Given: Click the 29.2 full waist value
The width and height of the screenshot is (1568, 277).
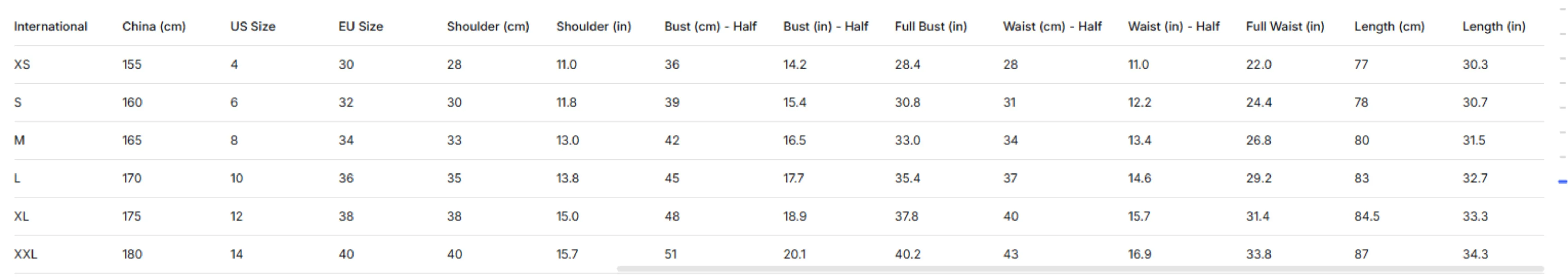Looking at the screenshot, I should tap(1258, 178).
